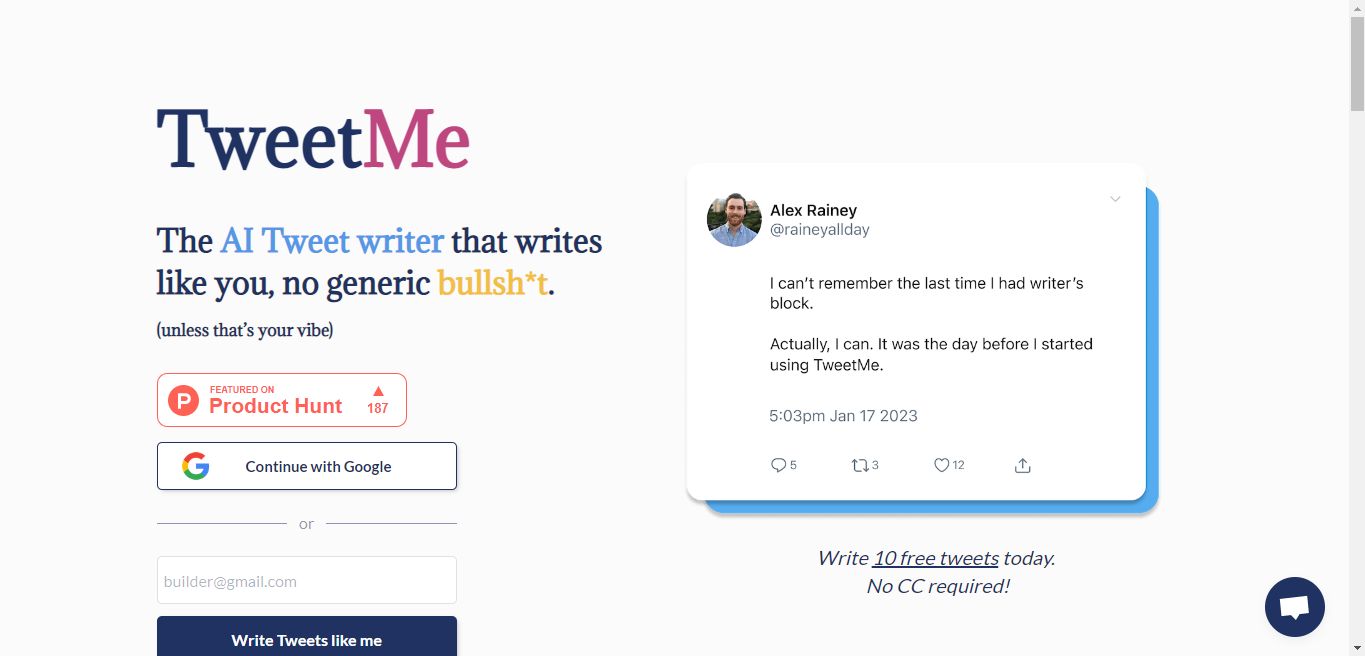Click the share upload icon on tweet
This screenshot has width=1365, height=656.
point(1022,465)
